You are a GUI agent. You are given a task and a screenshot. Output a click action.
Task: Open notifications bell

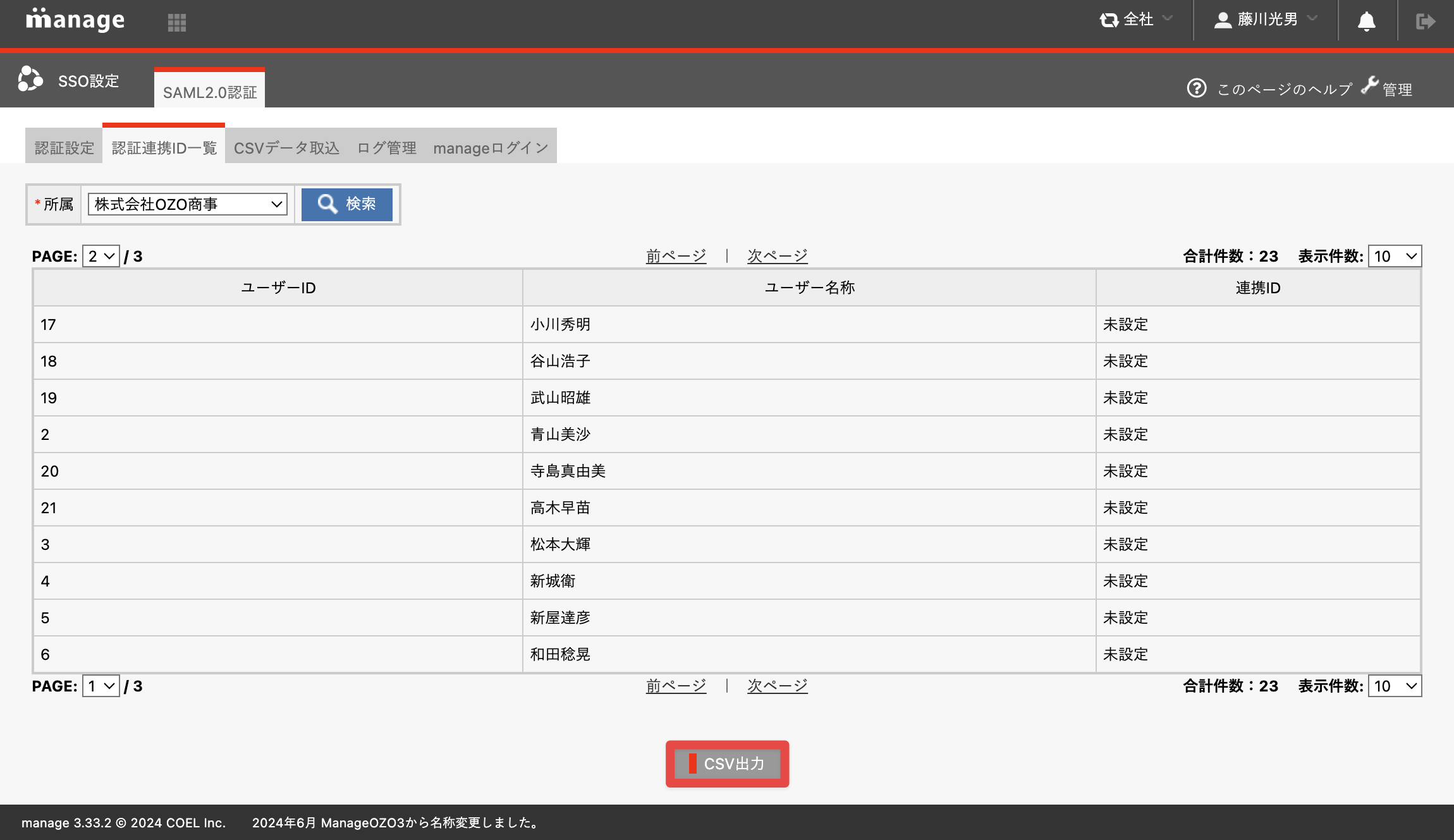point(1367,21)
